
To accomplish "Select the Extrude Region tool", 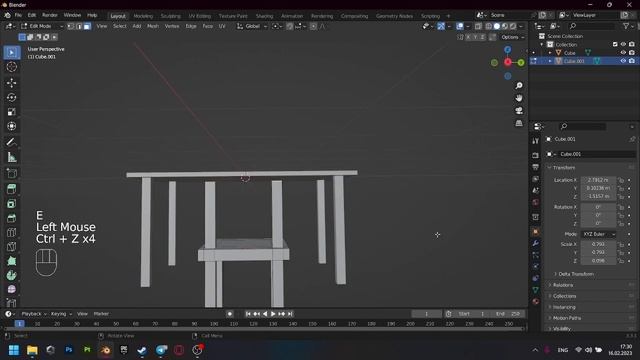I will click(x=11, y=189).
